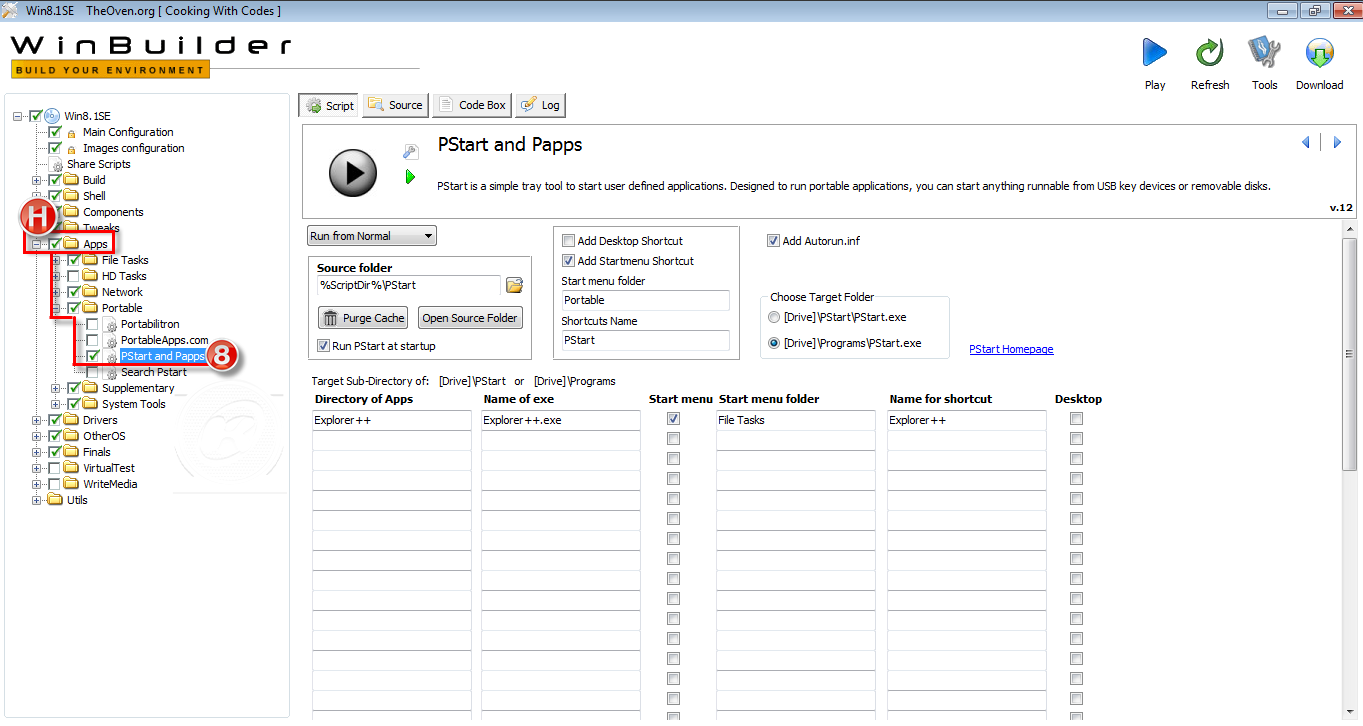The width and height of the screenshot is (1363, 726).
Task: Select the Network tree item
Action: [122, 292]
